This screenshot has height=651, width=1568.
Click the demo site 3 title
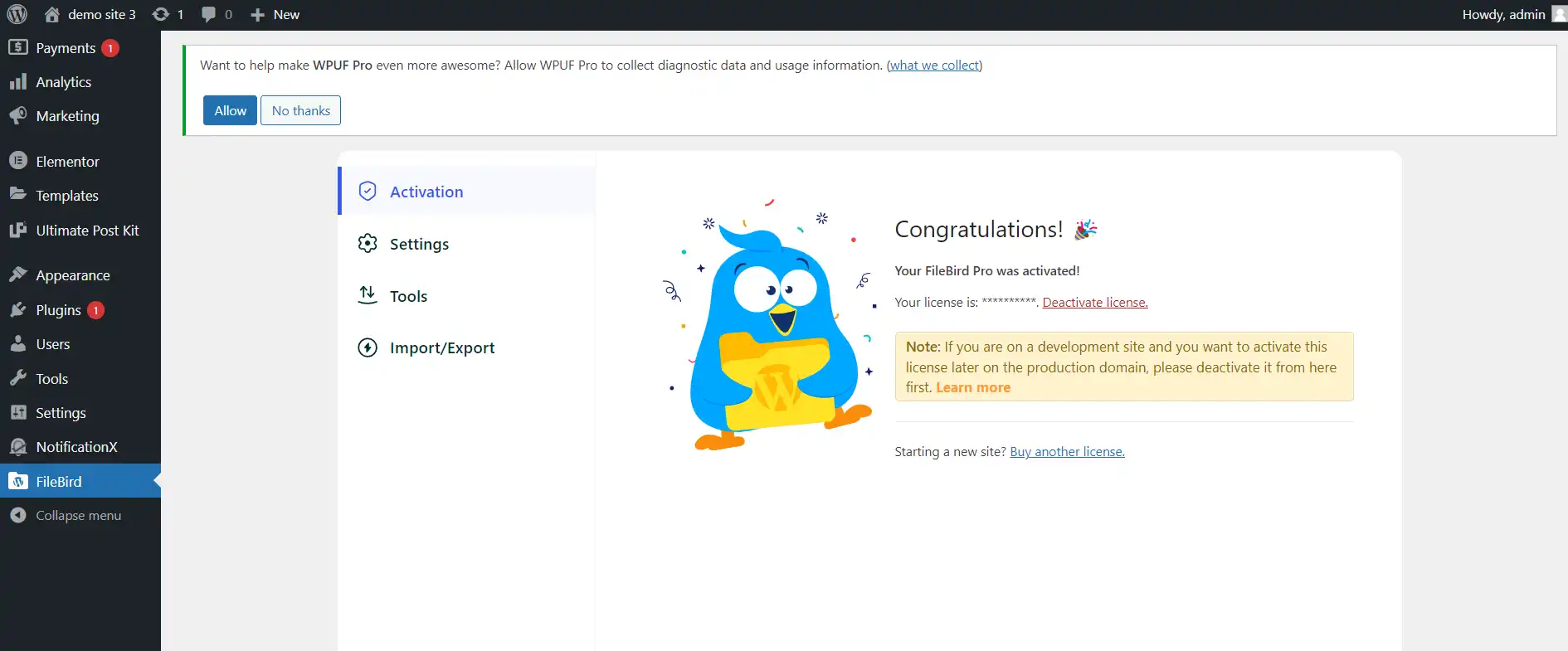101,14
